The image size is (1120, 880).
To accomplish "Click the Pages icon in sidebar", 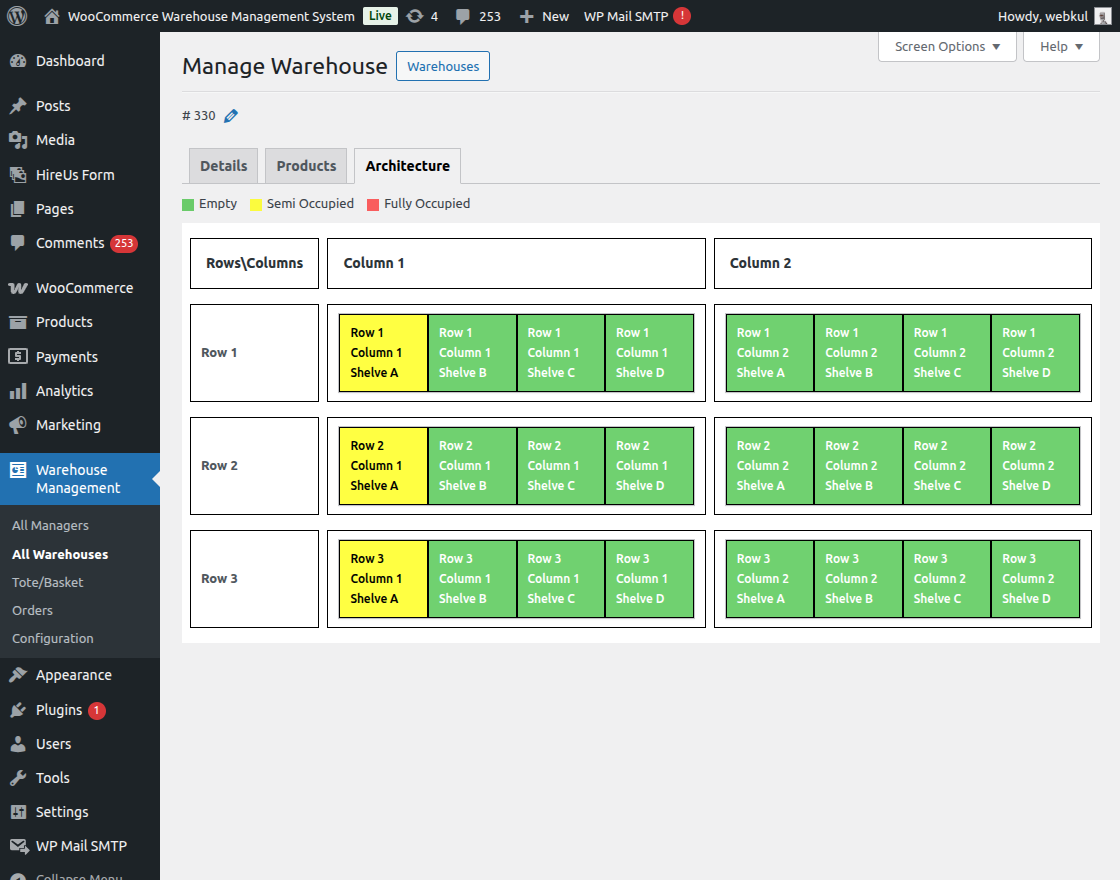I will (x=18, y=209).
